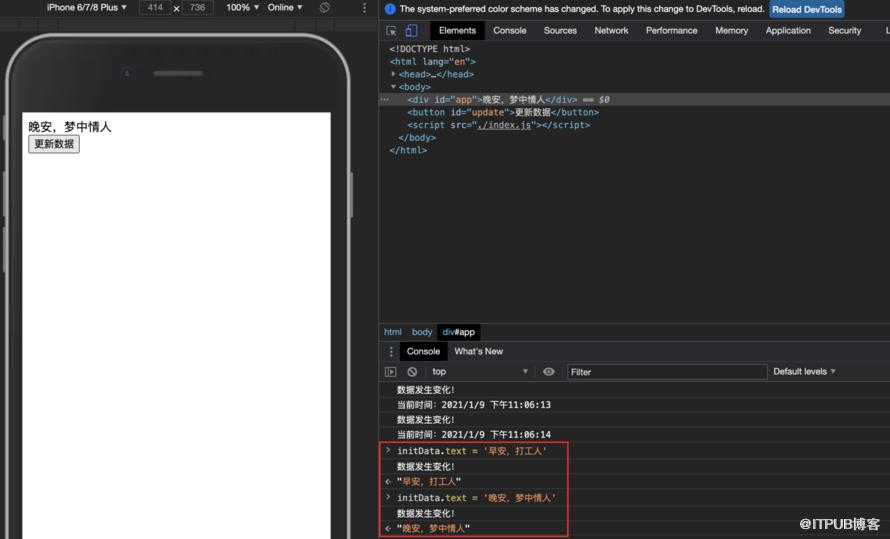Image resolution: width=890 pixels, height=539 pixels.
Task: Expand initData.text '晚安，梦中情人' console entry
Action: (388, 497)
